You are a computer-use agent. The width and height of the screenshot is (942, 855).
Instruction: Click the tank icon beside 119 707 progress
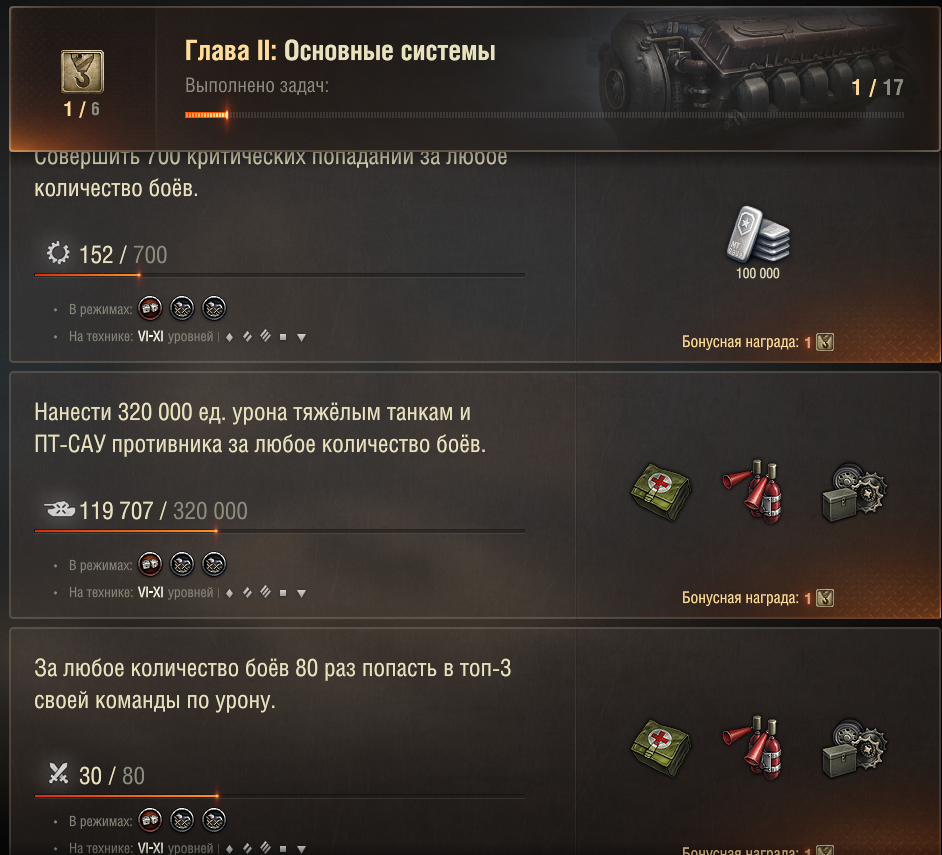pos(59,510)
